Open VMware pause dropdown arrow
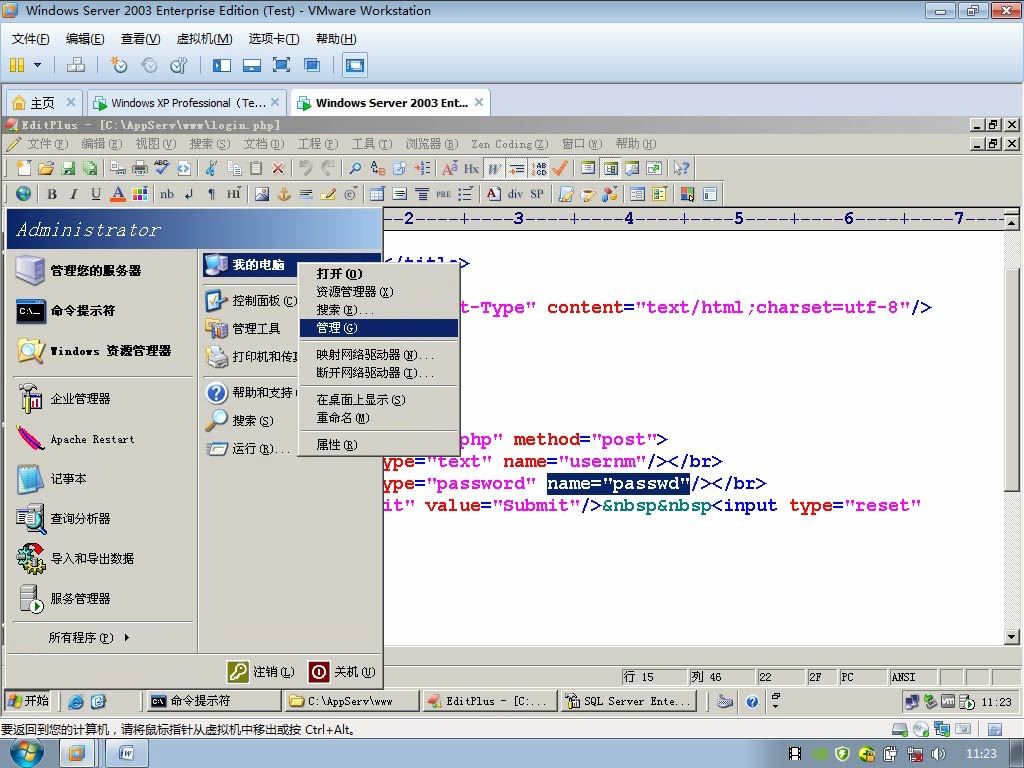This screenshot has height=768, width=1024. point(37,65)
